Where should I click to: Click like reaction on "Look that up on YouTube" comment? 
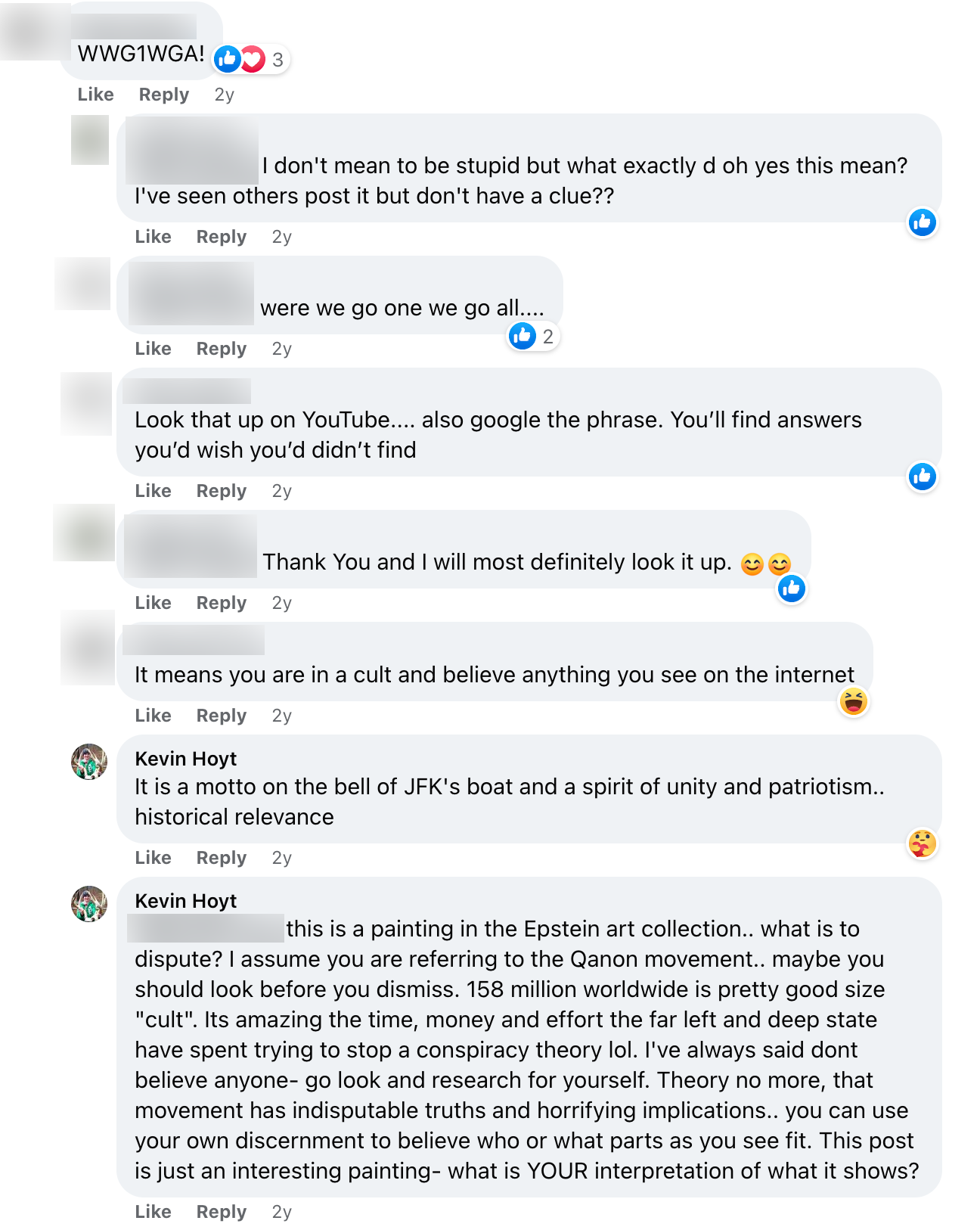click(922, 477)
